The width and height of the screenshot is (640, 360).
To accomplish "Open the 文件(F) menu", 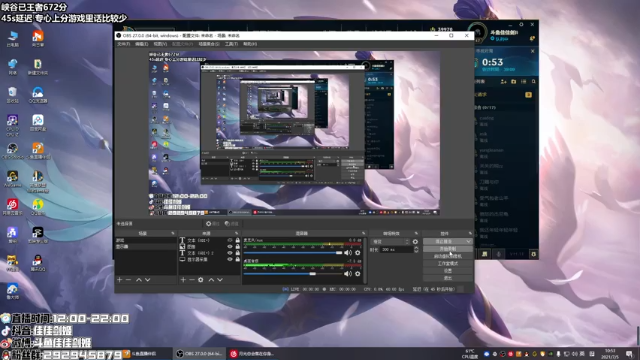I will click(123, 44).
